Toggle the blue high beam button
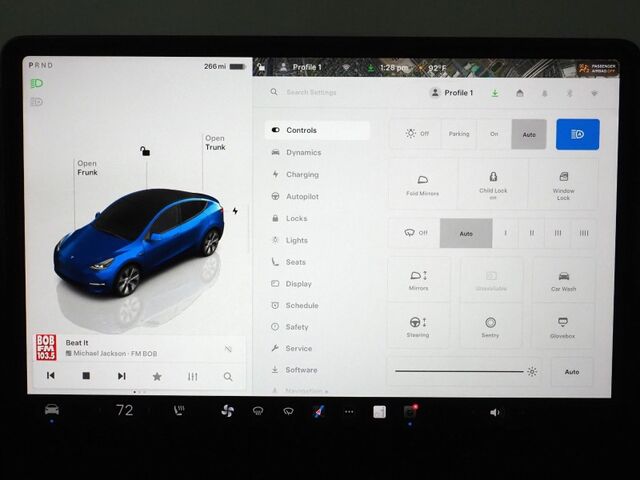 578,134
